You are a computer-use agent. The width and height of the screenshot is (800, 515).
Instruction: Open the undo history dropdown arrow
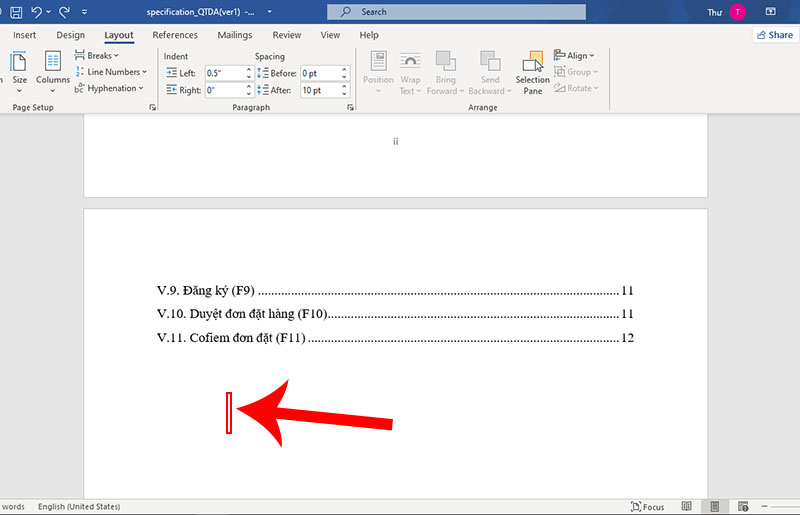48,12
